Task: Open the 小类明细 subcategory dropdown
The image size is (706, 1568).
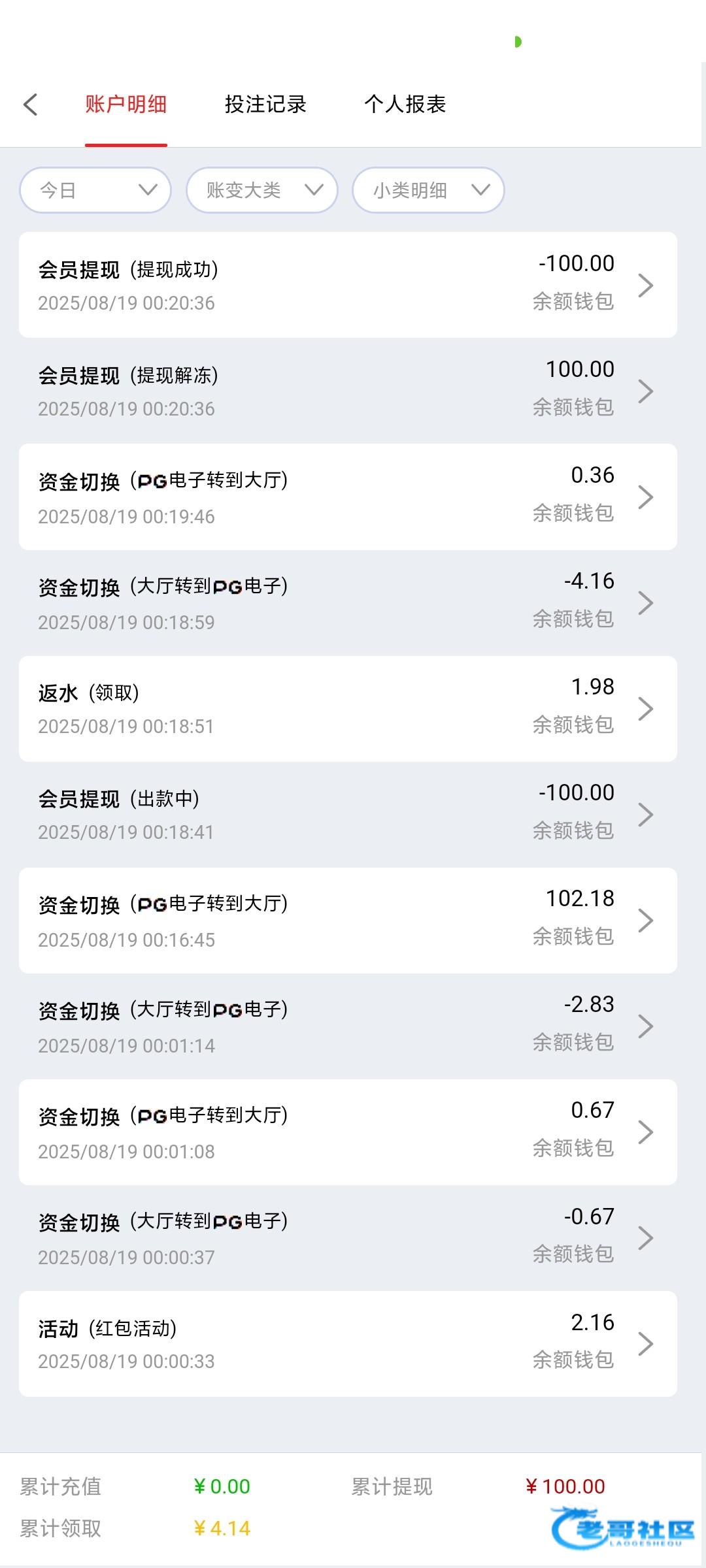Action: (x=428, y=190)
